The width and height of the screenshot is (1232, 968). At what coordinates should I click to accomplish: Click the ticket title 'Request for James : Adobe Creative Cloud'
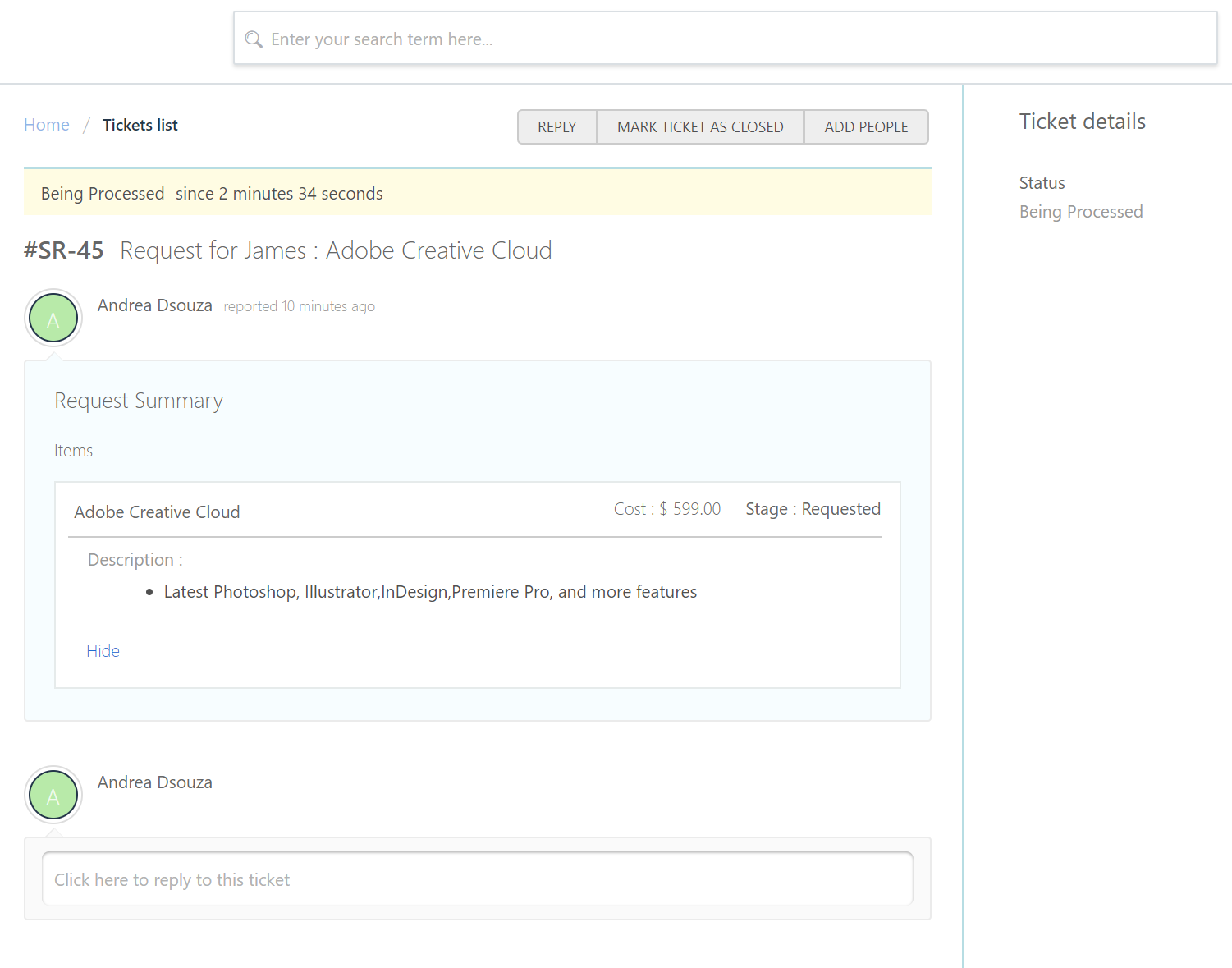click(x=336, y=250)
